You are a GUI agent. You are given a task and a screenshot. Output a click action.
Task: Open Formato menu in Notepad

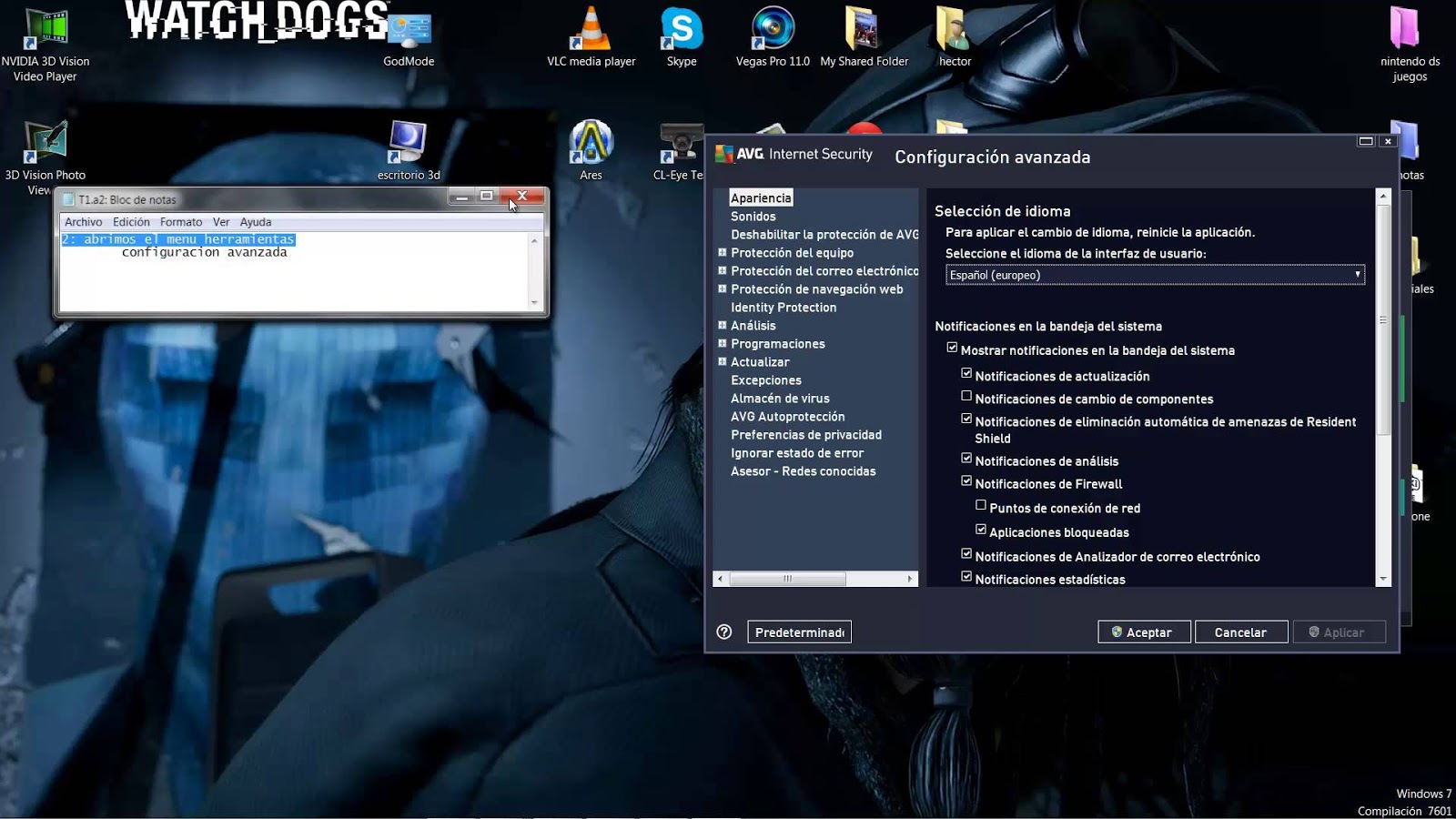click(x=181, y=222)
